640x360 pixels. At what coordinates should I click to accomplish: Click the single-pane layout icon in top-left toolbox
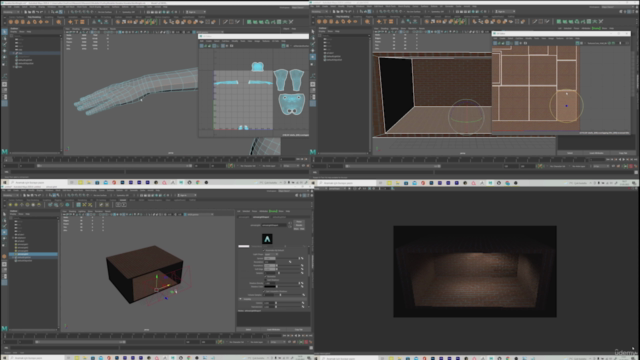(x=4, y=84)
